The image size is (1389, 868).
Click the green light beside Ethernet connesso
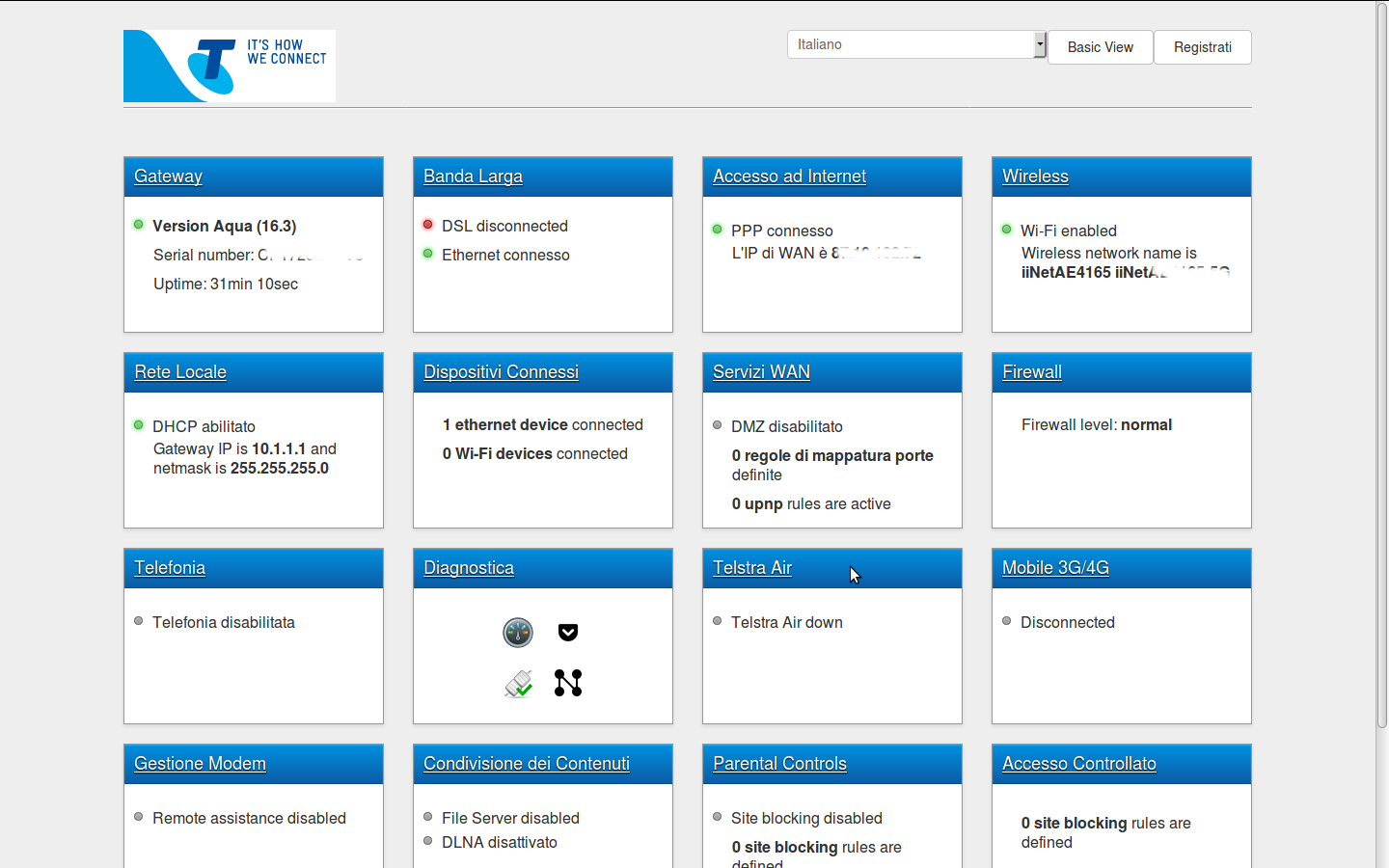[x=428, y=254]
